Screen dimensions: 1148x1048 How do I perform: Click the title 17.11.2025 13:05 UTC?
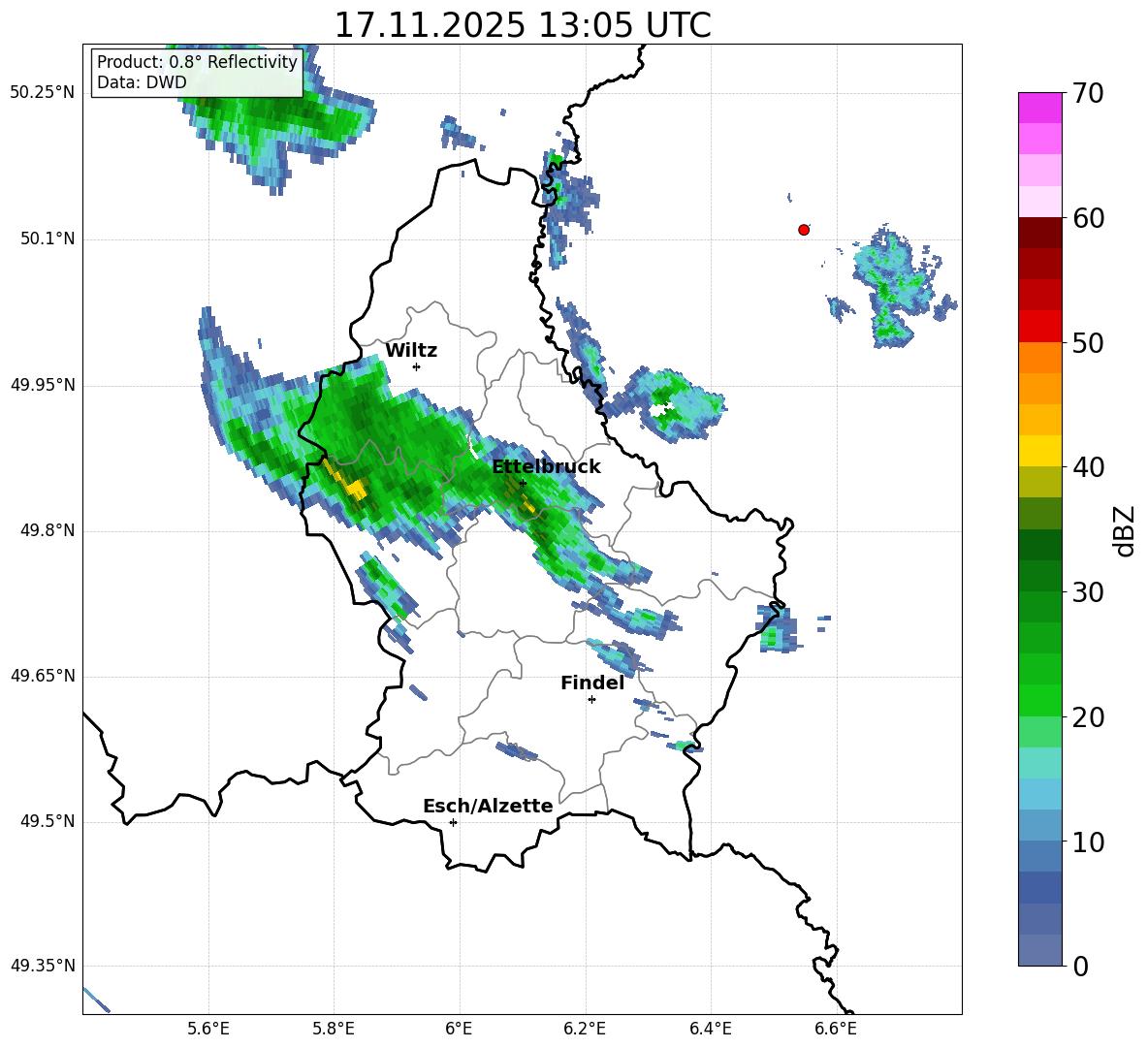(x=523, y=25)
